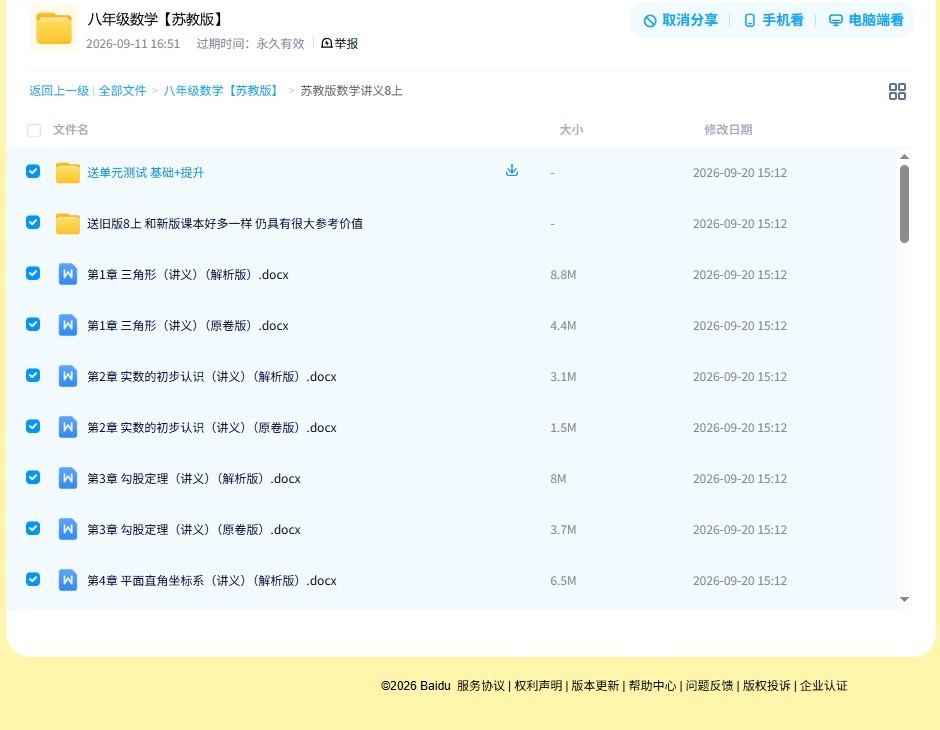Open file 第1章 三角形(讲义)(解析版).docx
Screen dimensions: 940x730
[188, 274]
